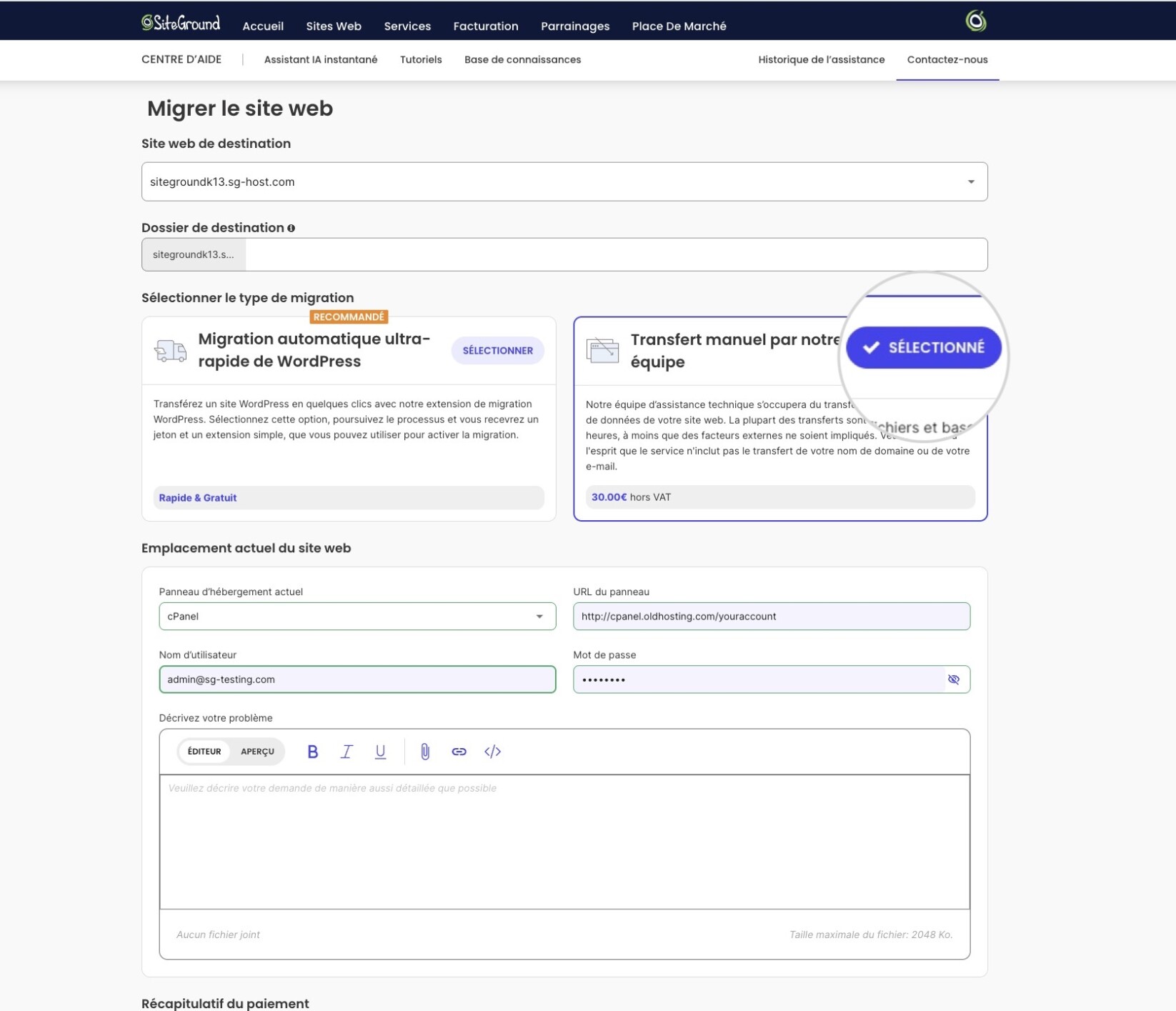1176x1011 pixels.
Task: Open Historique de l'assistance tab
Action: pyautogui.click(x=821, y=60)
